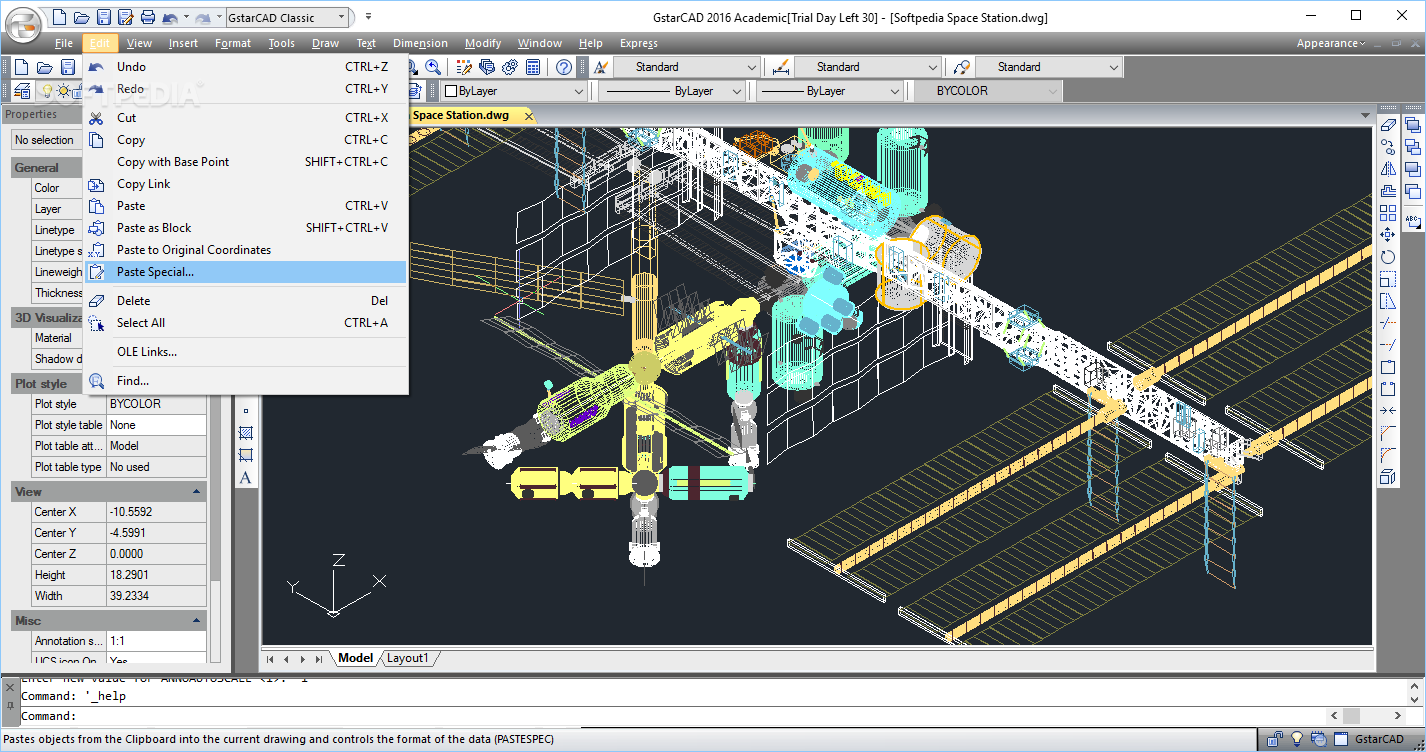Click the text to front ABC icon
This screenshot has width=1426, height=752.
[x=1413, y=221]
